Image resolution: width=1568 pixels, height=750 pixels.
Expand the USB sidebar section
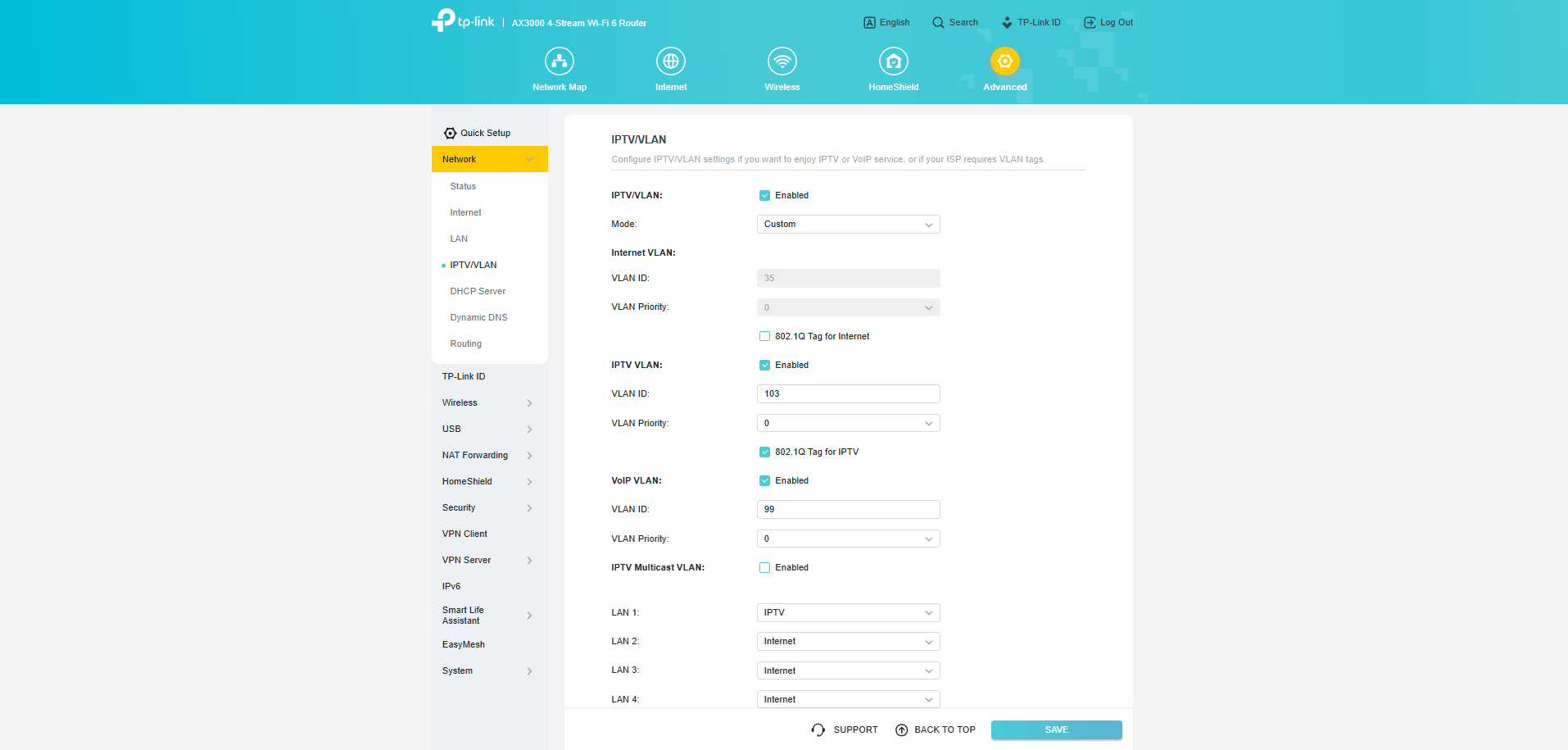490,429
